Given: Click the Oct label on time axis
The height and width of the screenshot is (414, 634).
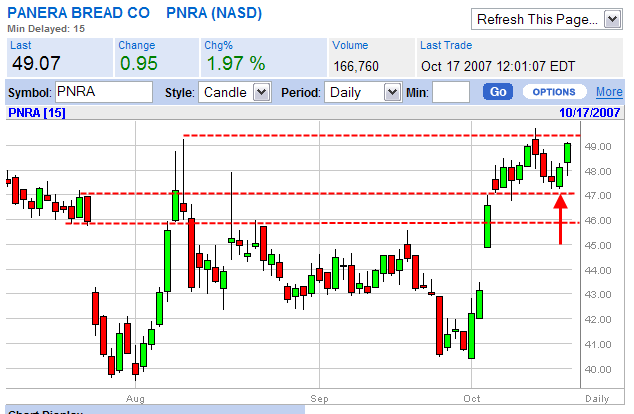Looking at the screenshot, I should (x=472, y=399).
